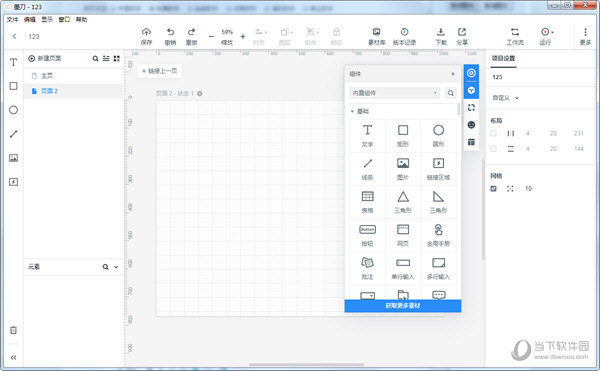Image resolution: width=600 pixels, height=371 pixels.
Task: Select the Line tool in left toolbar
Action: click(x=13, y=134)
